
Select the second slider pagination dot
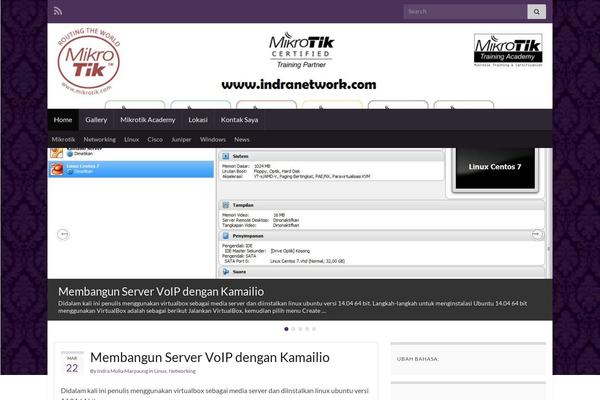[293, 329]
